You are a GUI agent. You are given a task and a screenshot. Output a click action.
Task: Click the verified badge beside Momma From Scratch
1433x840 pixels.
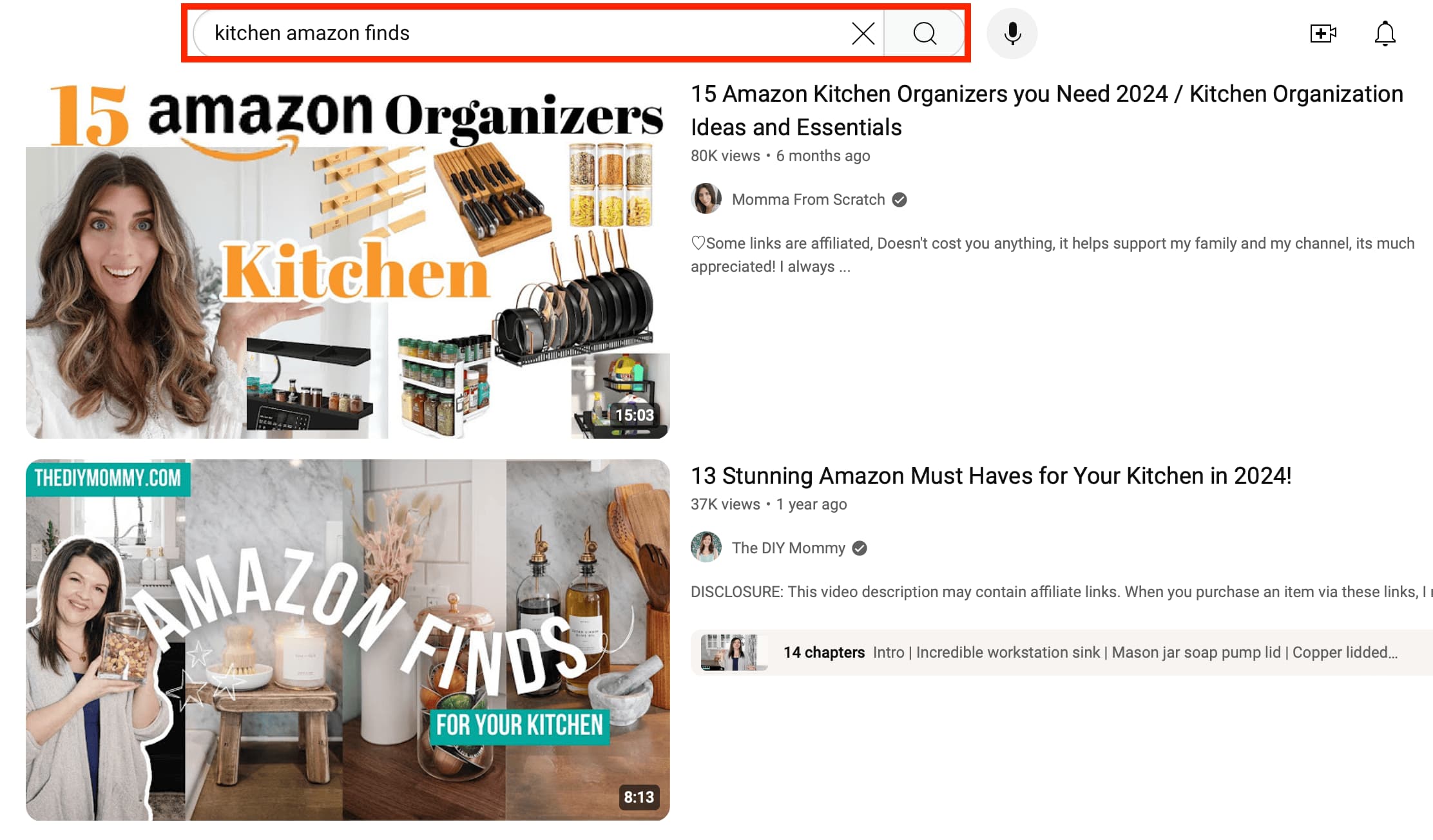point(899,200)
